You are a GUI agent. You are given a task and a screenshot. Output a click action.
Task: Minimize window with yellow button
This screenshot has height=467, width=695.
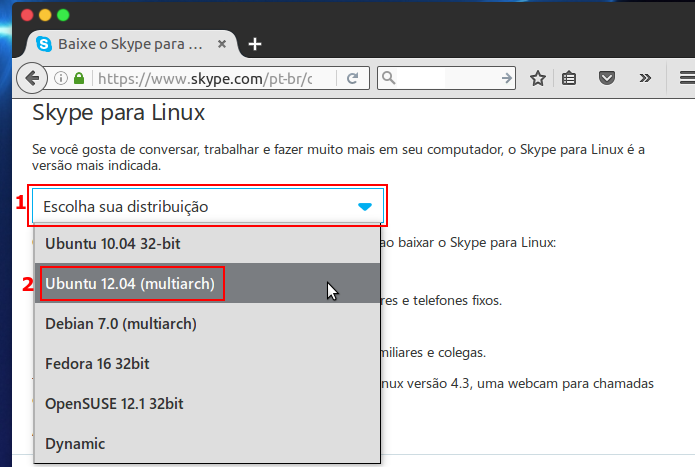coord(45,15)
